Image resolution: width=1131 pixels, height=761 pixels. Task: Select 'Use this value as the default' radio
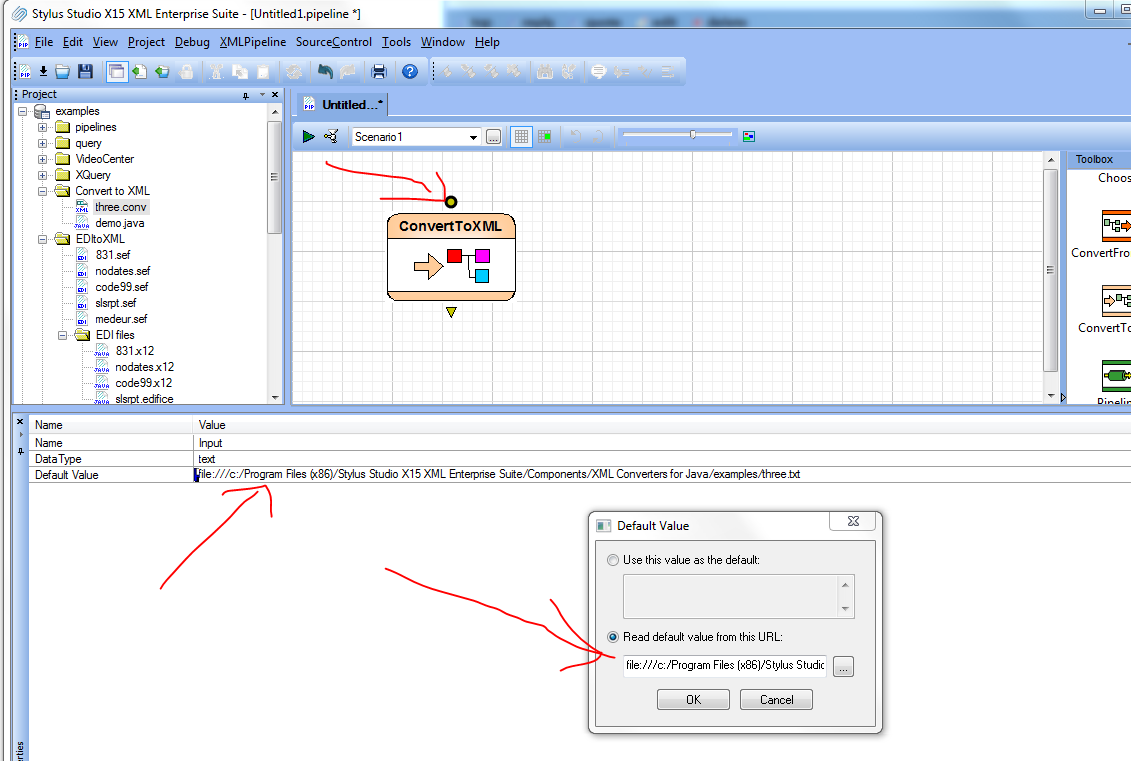[613, 560]
